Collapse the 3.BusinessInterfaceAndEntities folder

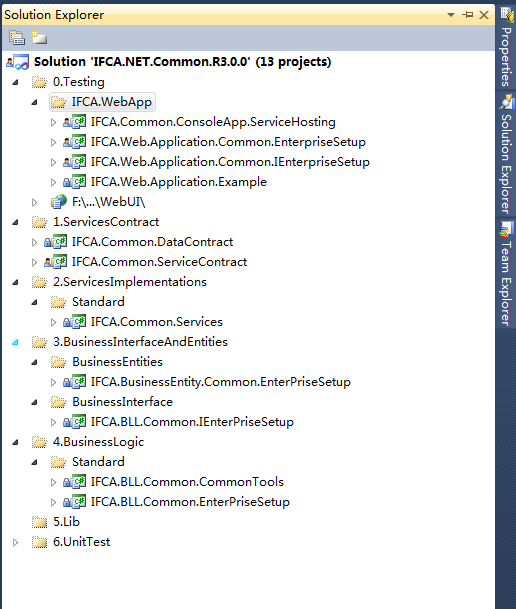[x=15, y=342]
